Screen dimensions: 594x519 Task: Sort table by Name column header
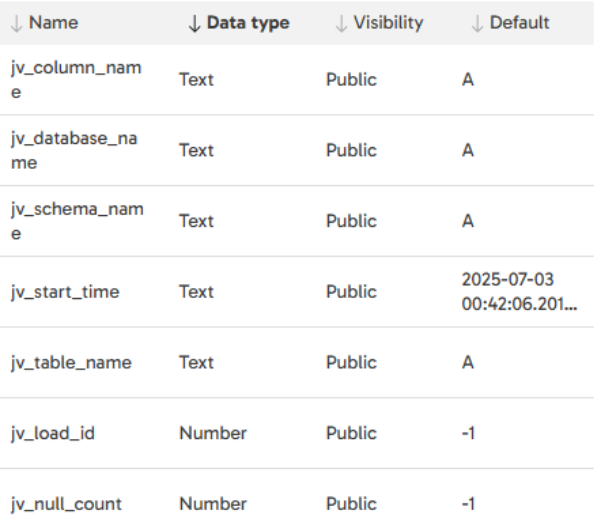click(54, 23)
